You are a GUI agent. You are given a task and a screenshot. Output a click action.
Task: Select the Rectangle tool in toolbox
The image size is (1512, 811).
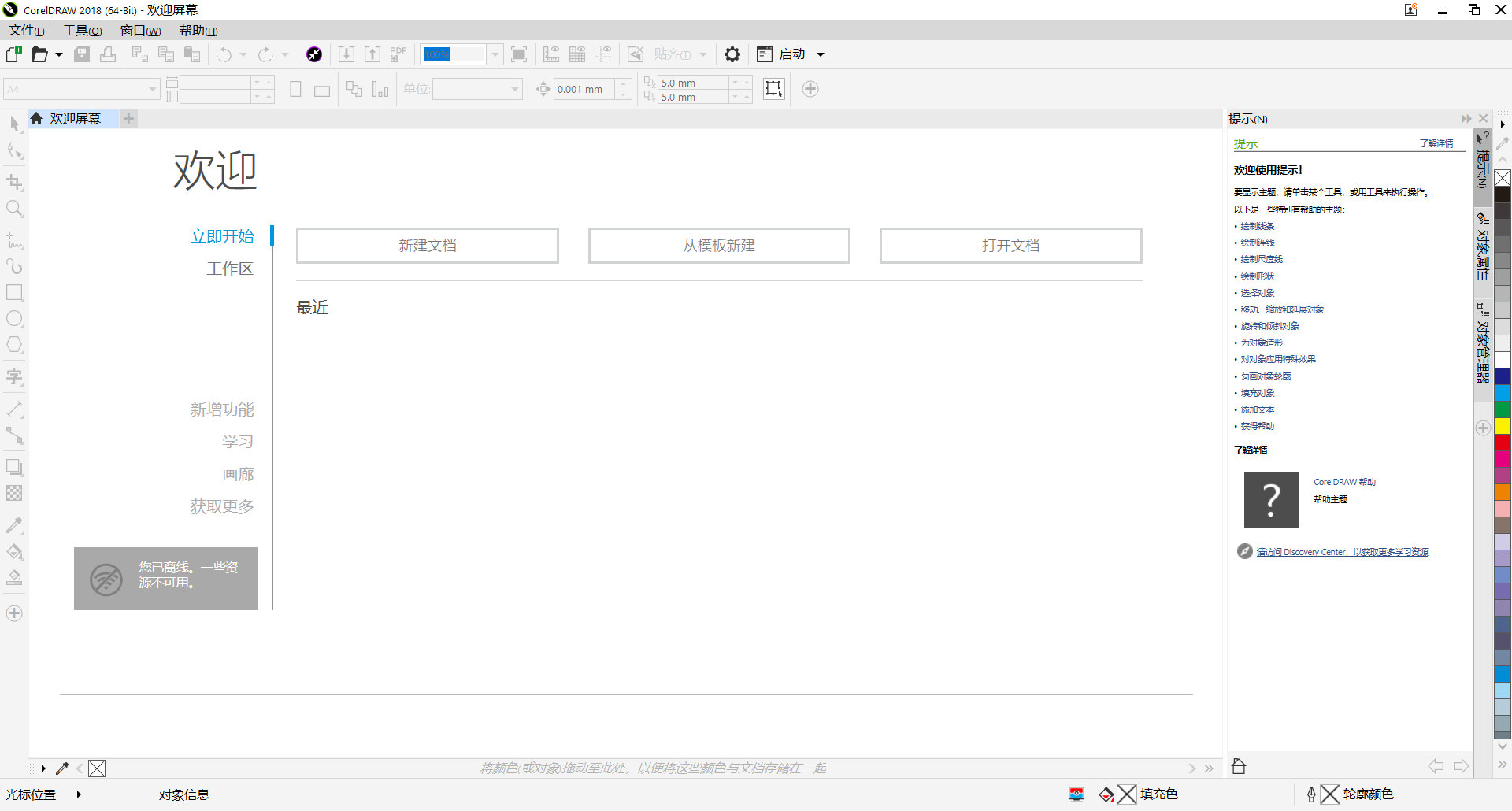(x=14, y=293)
